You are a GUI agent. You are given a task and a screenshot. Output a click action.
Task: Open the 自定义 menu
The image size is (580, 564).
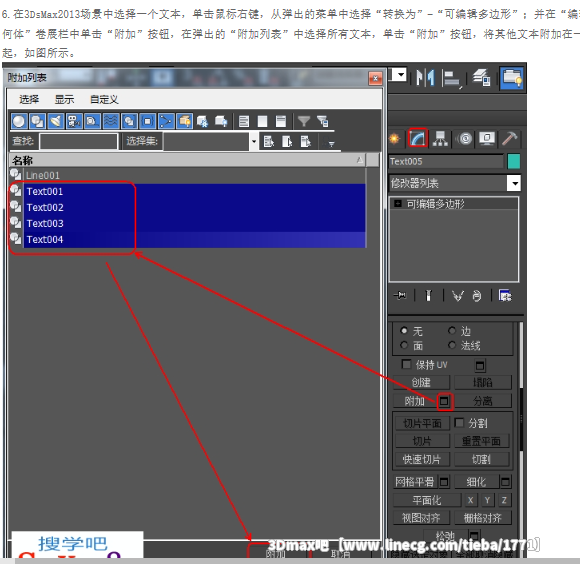[104, 99]
